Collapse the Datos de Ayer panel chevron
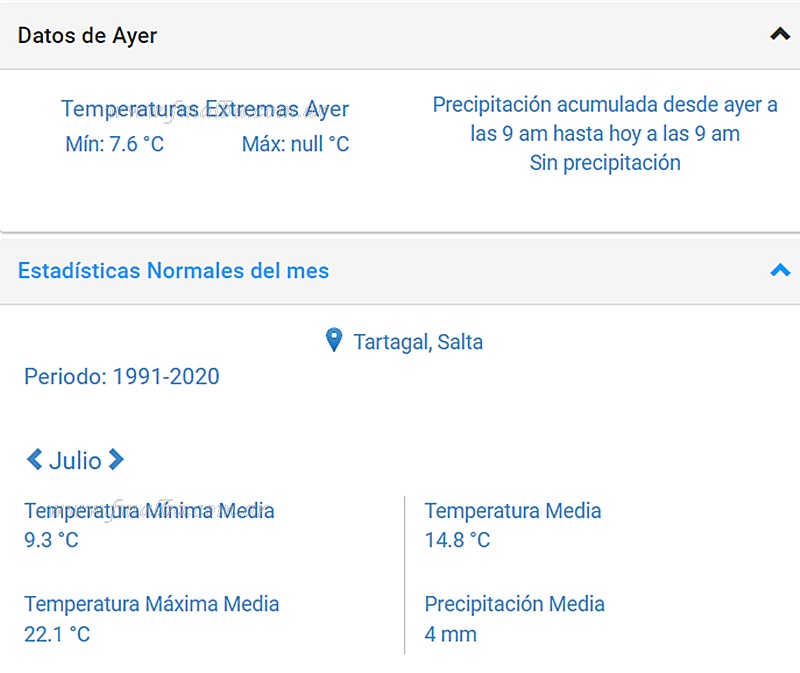The width and height of the screenshot is (800, 673). [779, 35]
